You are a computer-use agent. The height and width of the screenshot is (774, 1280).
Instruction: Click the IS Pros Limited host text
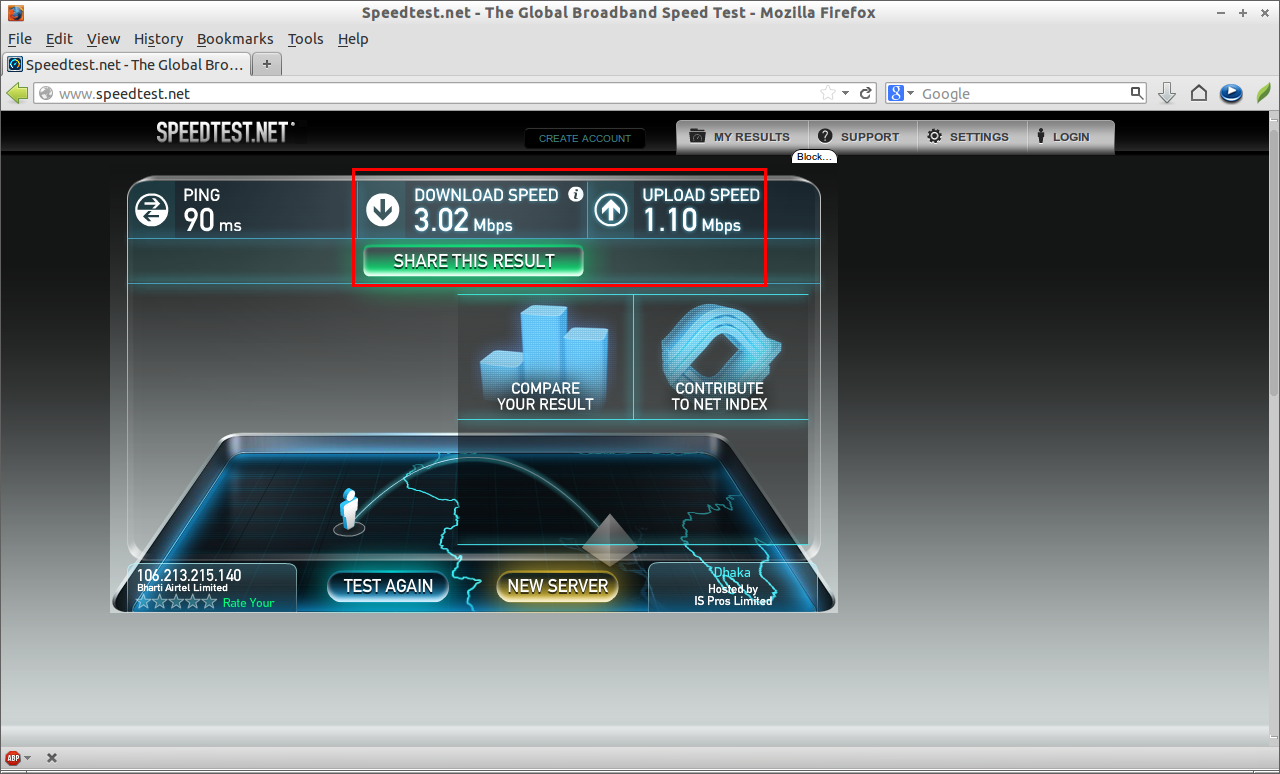click(733, 601)
